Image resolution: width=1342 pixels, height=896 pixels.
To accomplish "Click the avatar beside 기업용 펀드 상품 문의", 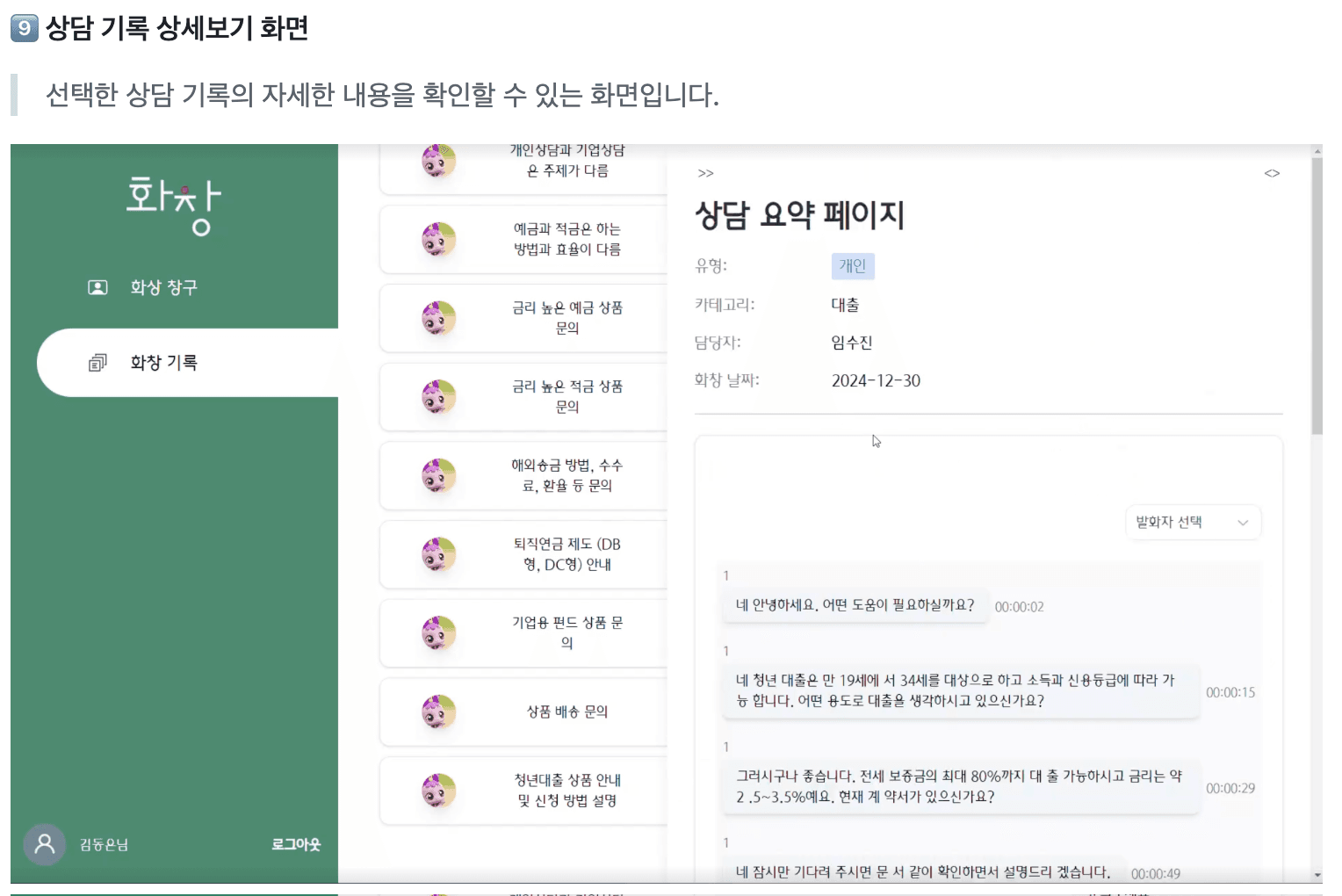I will (x=440, y=632).
